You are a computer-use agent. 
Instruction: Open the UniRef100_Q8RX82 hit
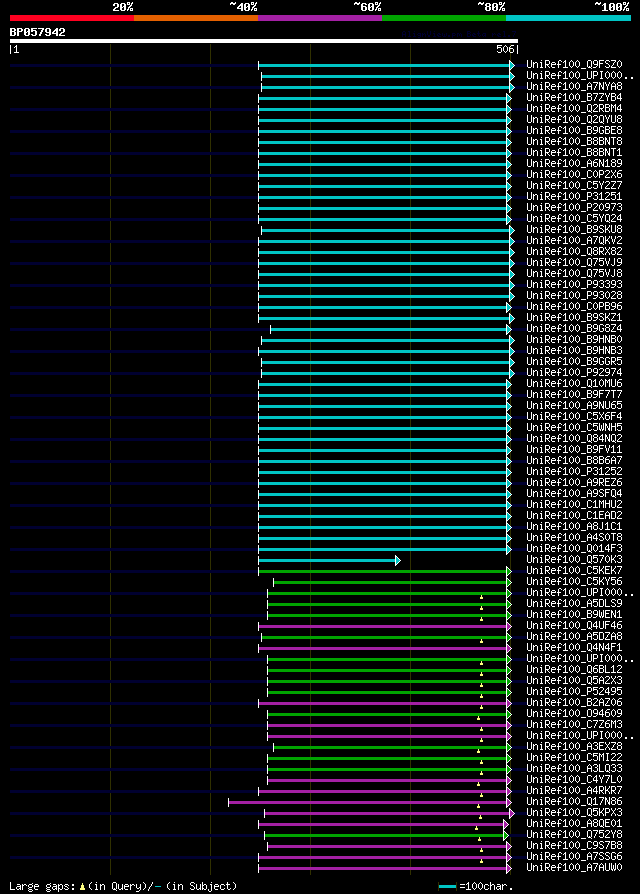[574, 251]
